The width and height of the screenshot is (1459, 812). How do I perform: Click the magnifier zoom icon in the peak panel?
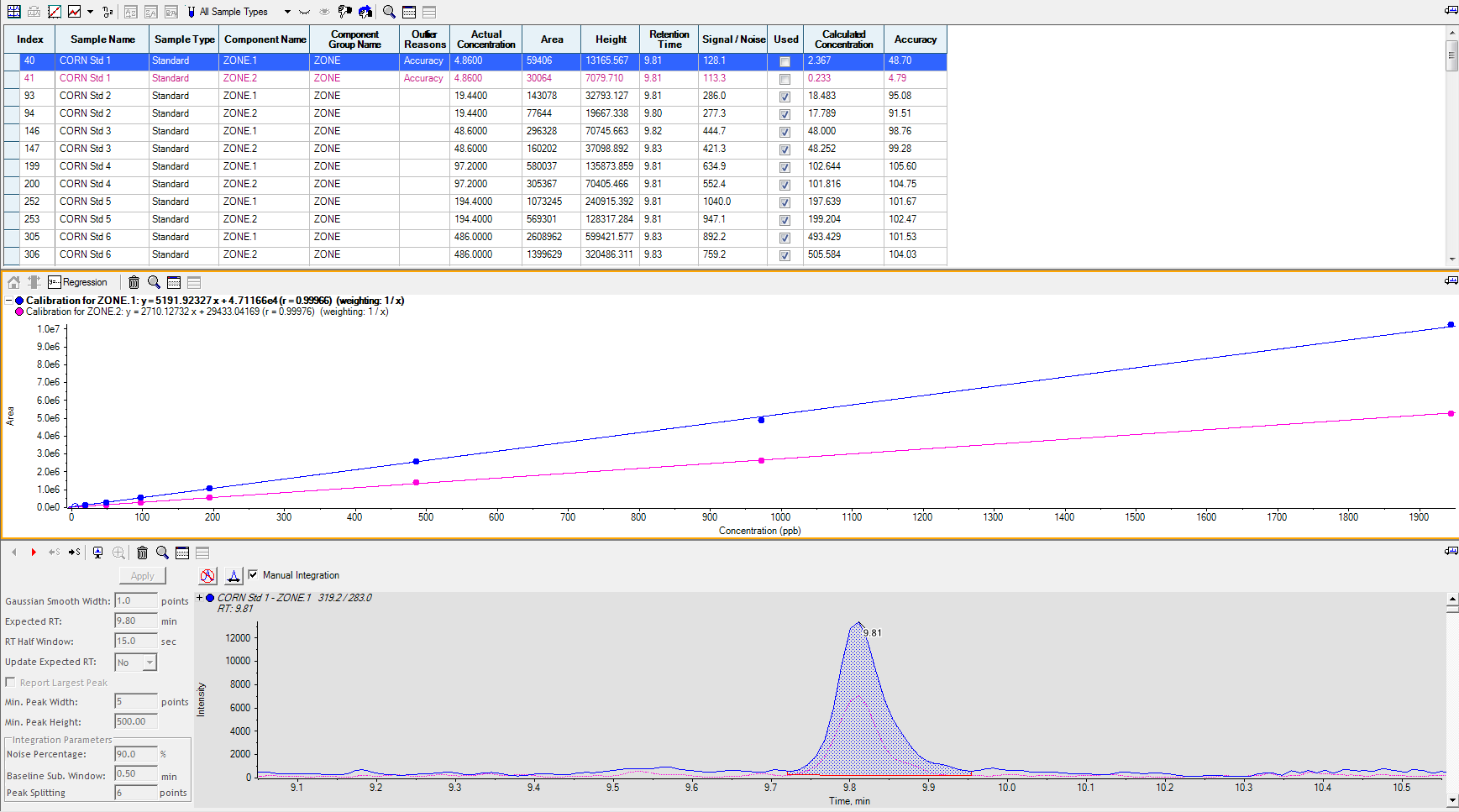tap(162, 553)
